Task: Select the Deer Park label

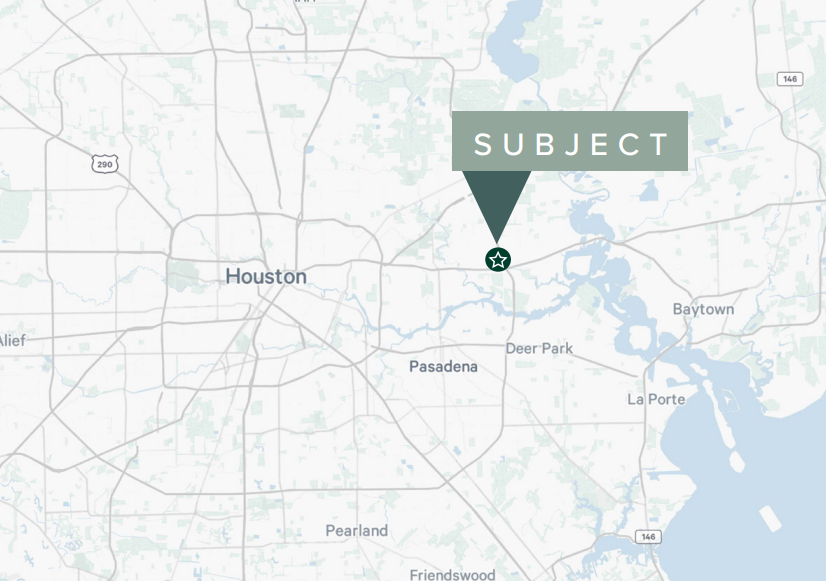Action: 539,348
